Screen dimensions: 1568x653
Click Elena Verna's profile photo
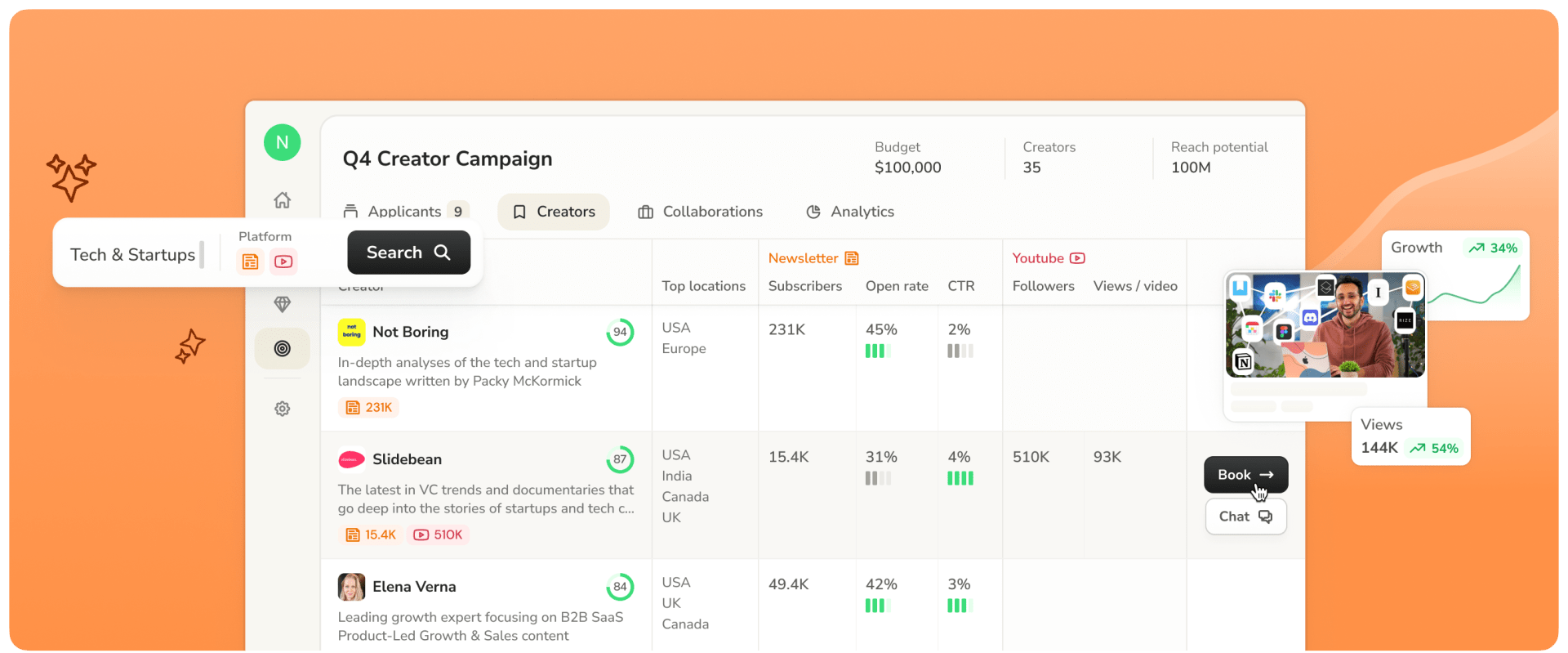pos(351,587)
